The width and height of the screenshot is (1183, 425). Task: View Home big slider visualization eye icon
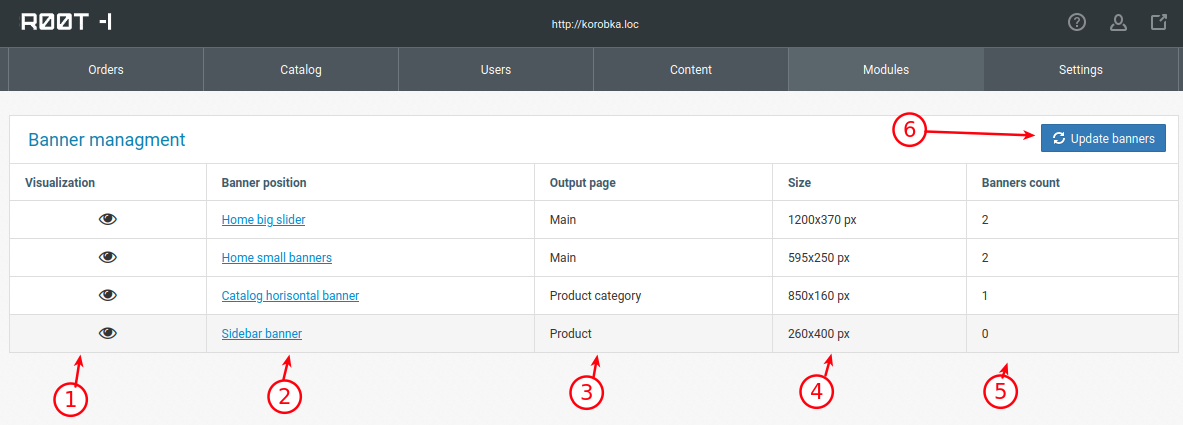[108, 220]
